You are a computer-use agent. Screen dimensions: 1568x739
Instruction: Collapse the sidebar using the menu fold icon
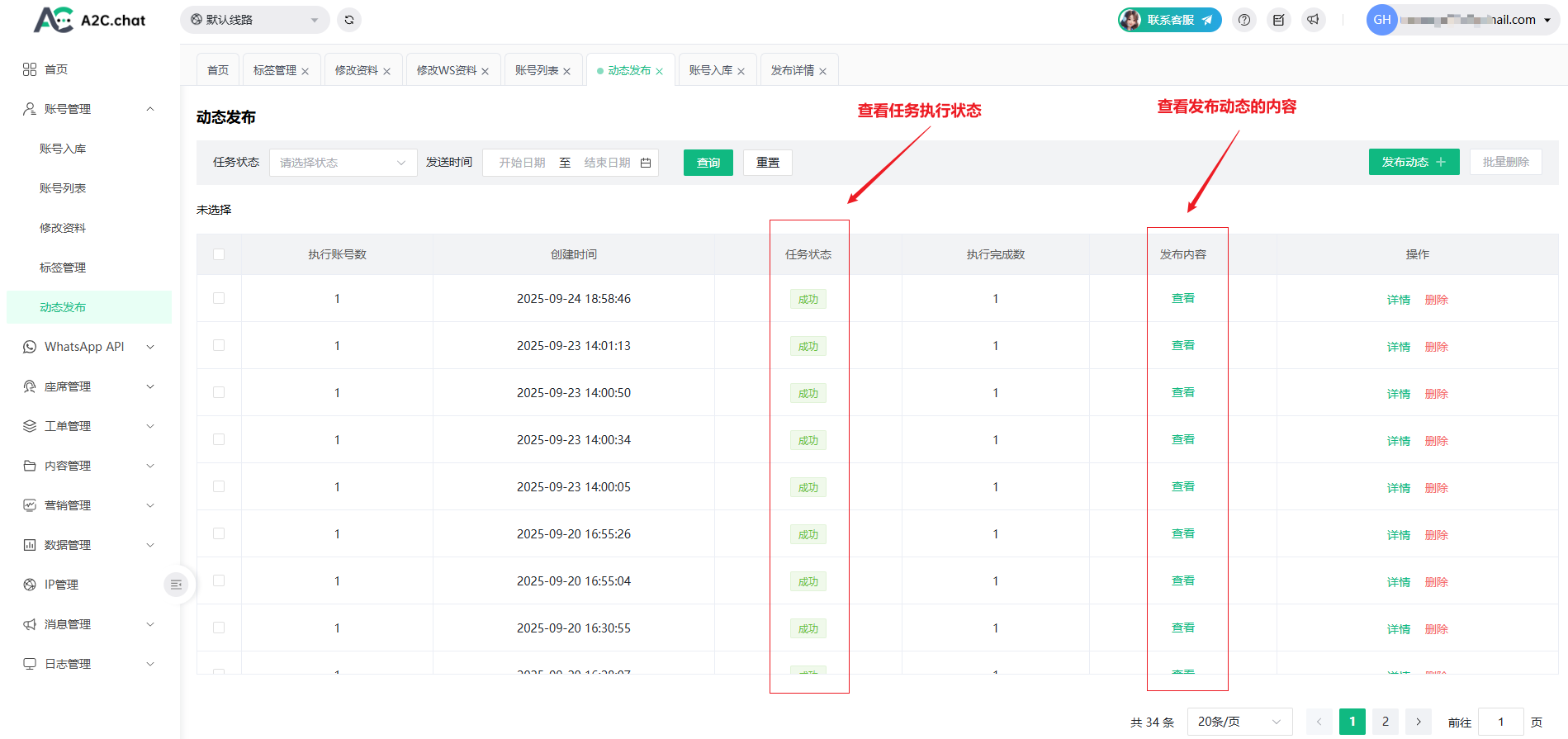pyautogui.click(x=176, y=585)
